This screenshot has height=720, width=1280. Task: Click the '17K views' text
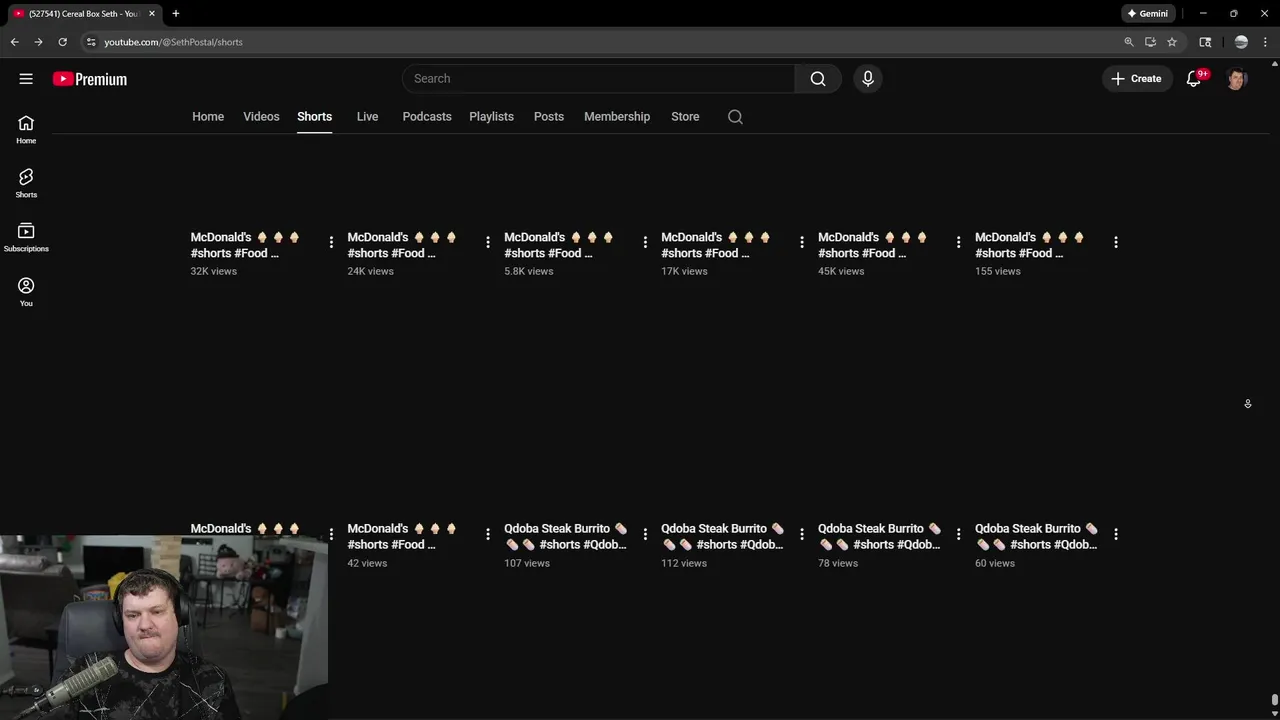pyautogui.click(x=684, y=271)
